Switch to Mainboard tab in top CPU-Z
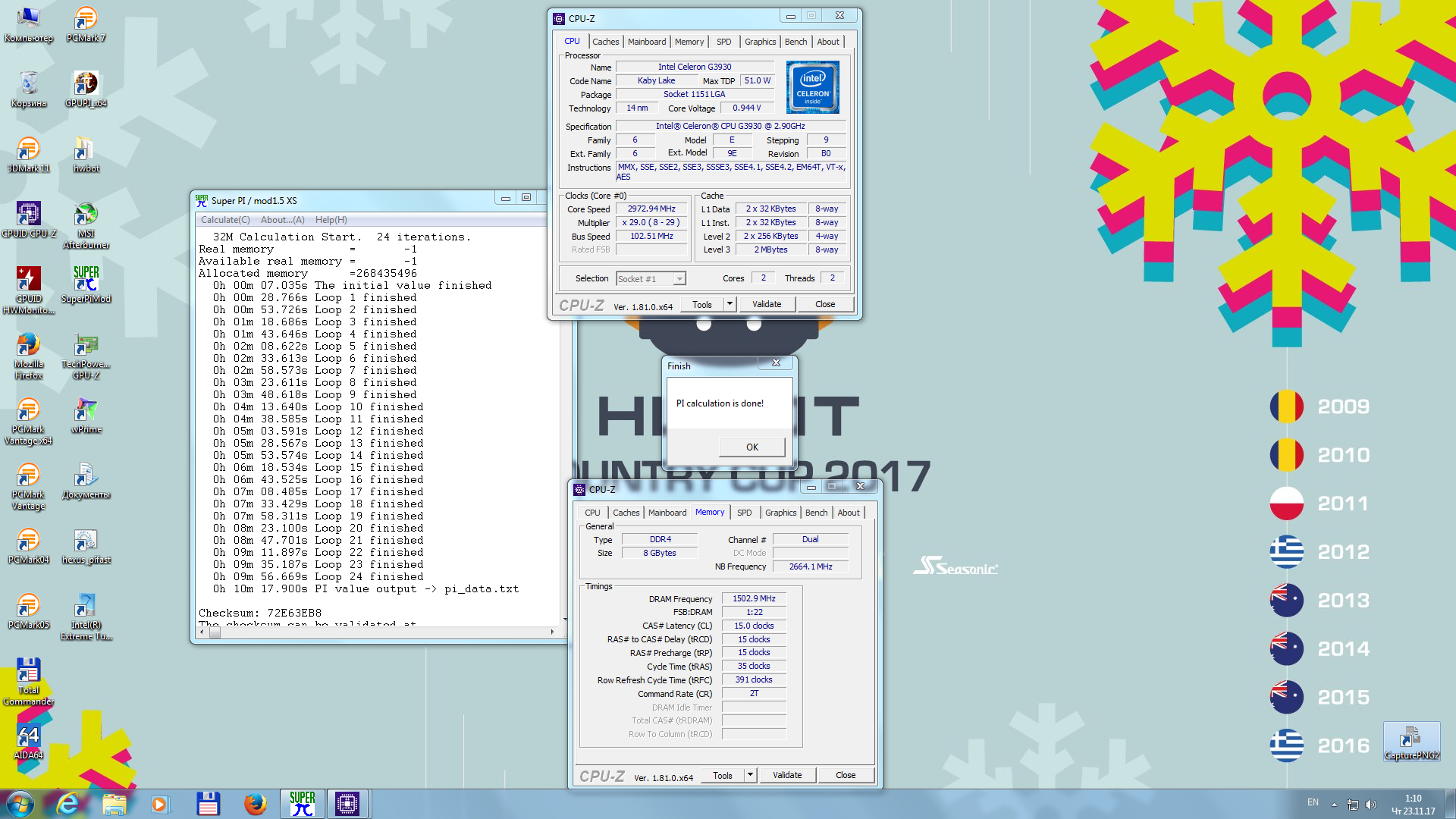The image size is (1456, 819). [x=647, y=42]
